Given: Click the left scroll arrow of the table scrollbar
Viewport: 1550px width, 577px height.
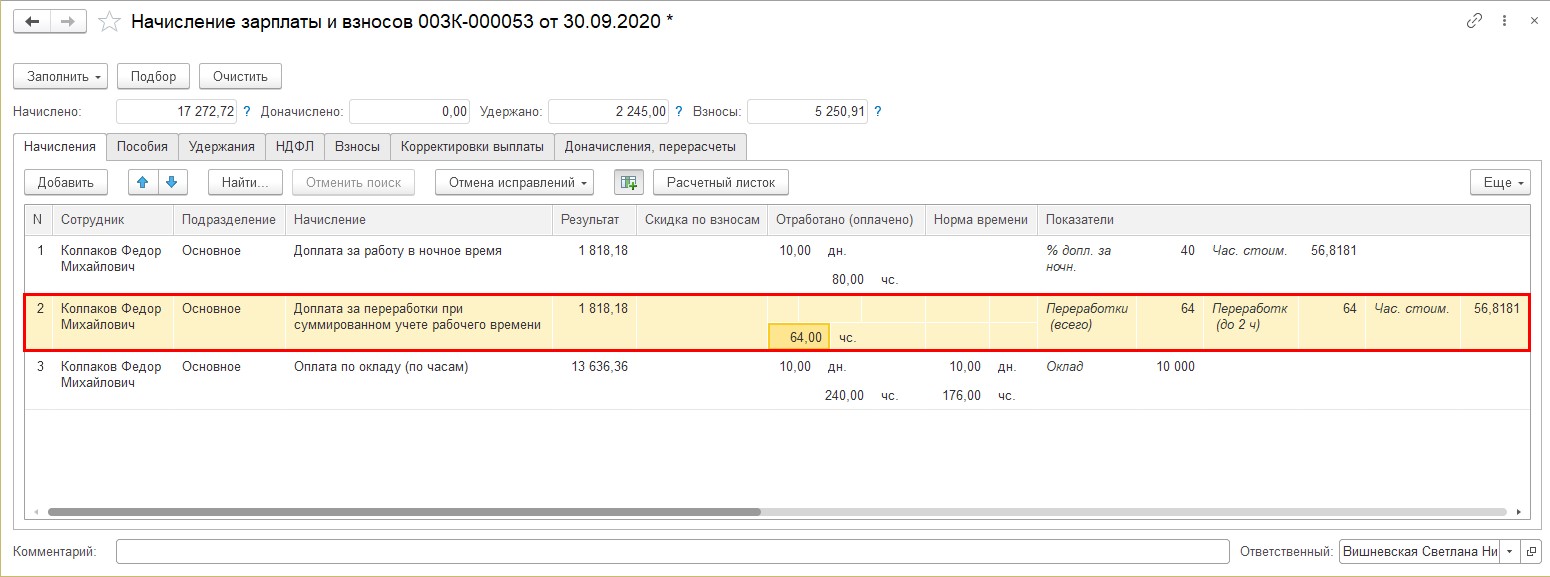Looking at the screenshot, I should [35, 512].
